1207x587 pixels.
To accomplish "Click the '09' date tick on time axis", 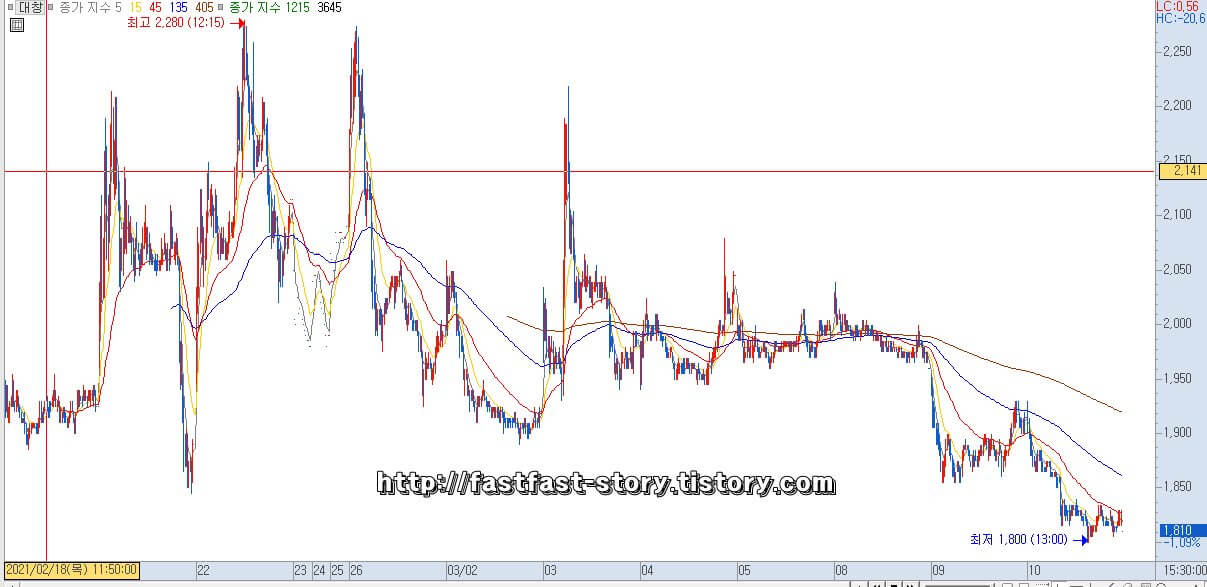I will pyautogui.click(x=938, y=571).
